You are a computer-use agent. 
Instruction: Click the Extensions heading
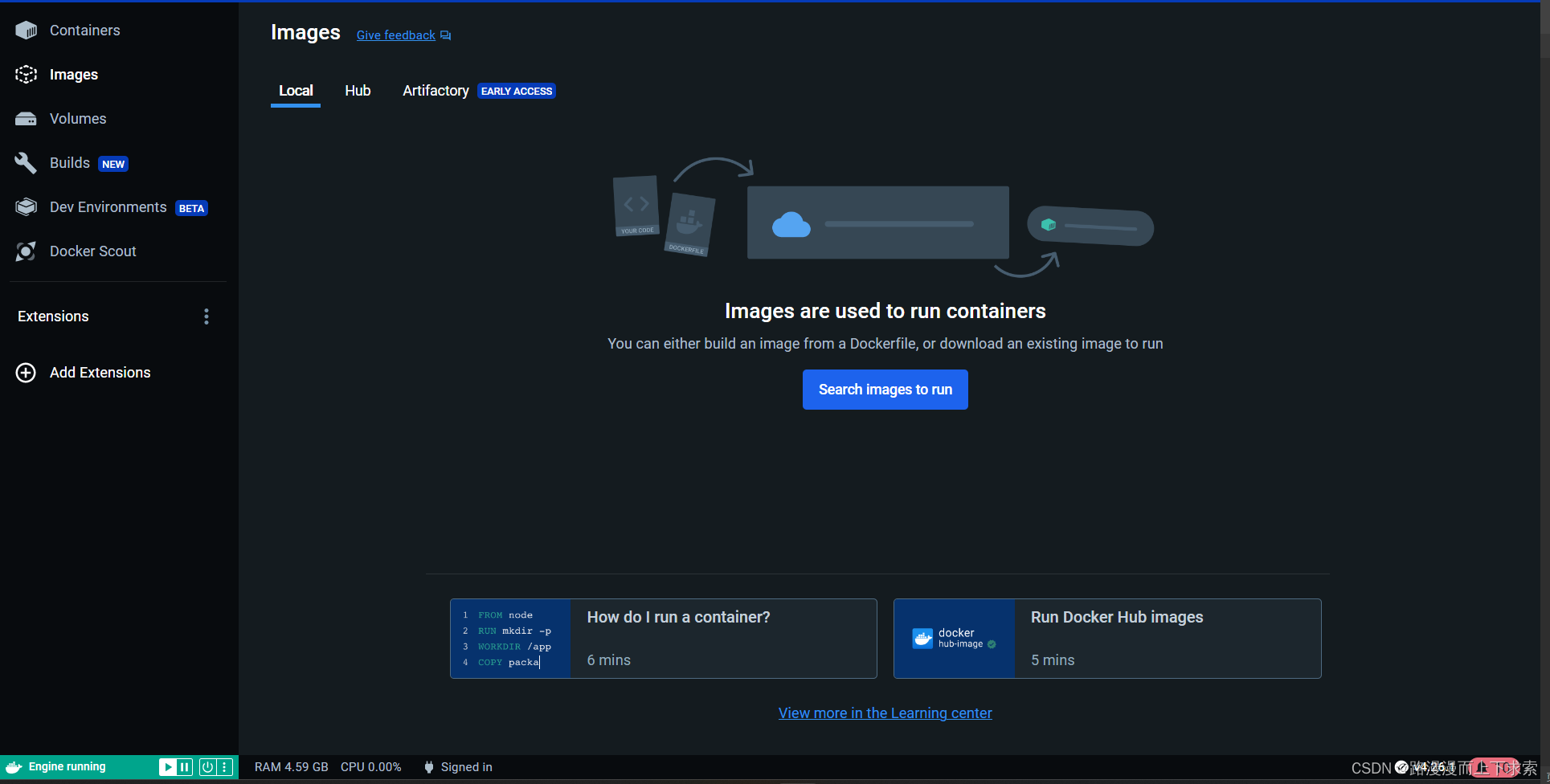pos(53,316)
